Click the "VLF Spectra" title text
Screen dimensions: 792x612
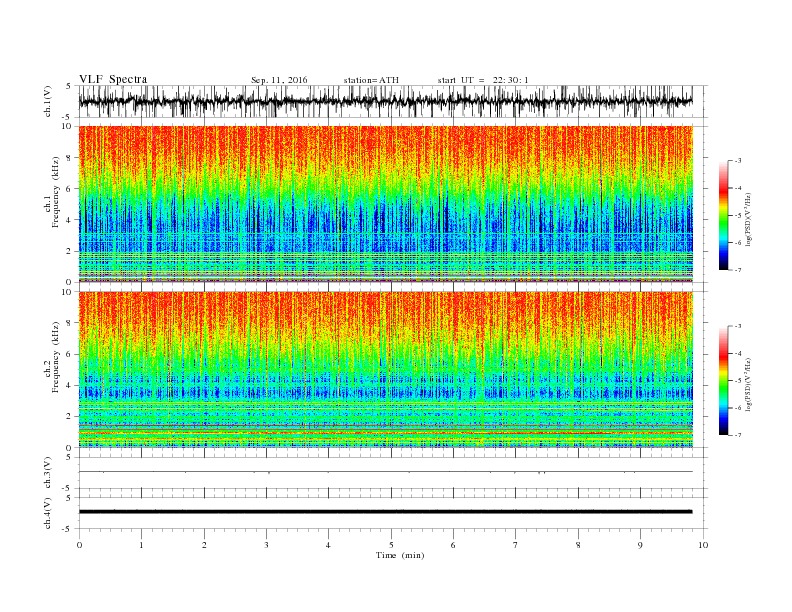coord(113,79)
